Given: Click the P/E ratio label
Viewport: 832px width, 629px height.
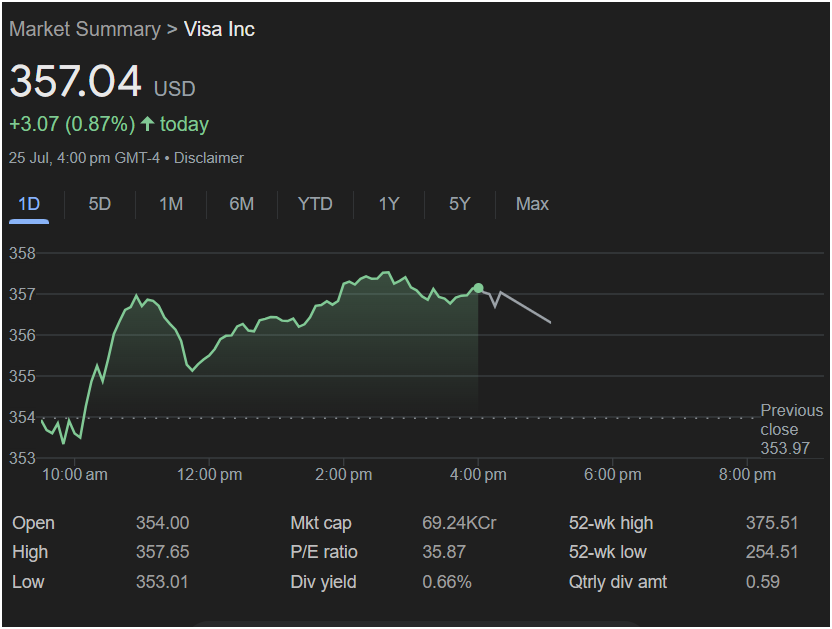Looking at the screenshot, I should click(324, 552).
